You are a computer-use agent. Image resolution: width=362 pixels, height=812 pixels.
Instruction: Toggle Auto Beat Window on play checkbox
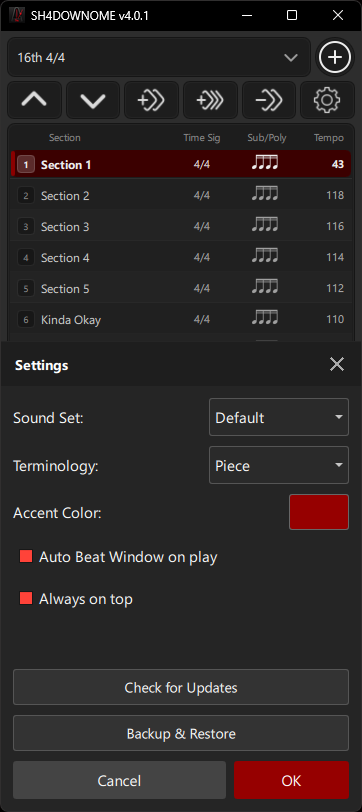26,557
